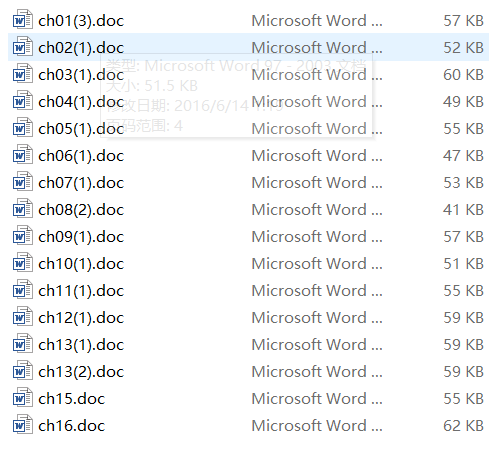Select the file name ch13(2).doc

click(81, 372)
